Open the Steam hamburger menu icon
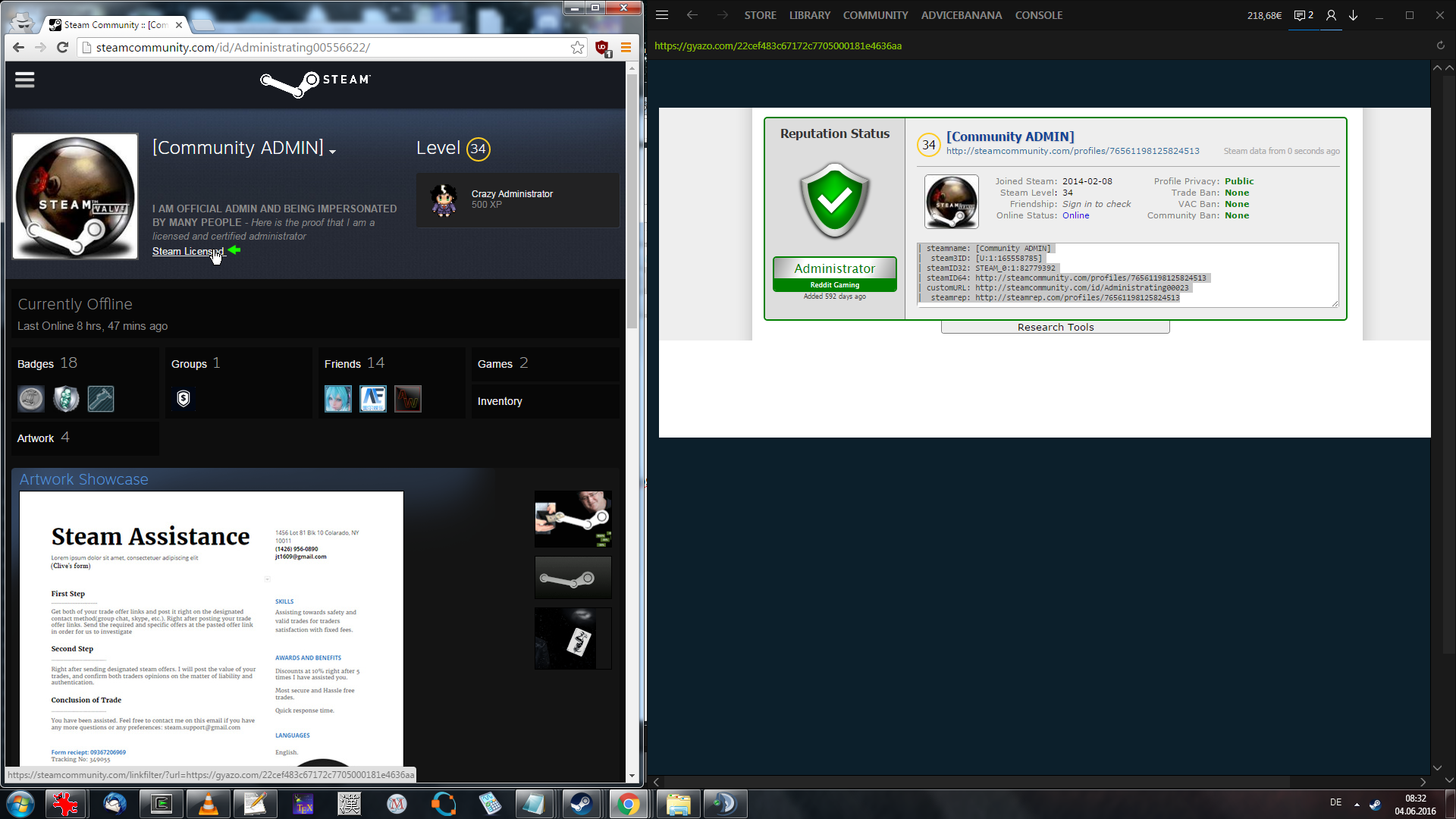Viewport: 1456px width, 819px height. (24, 80)
